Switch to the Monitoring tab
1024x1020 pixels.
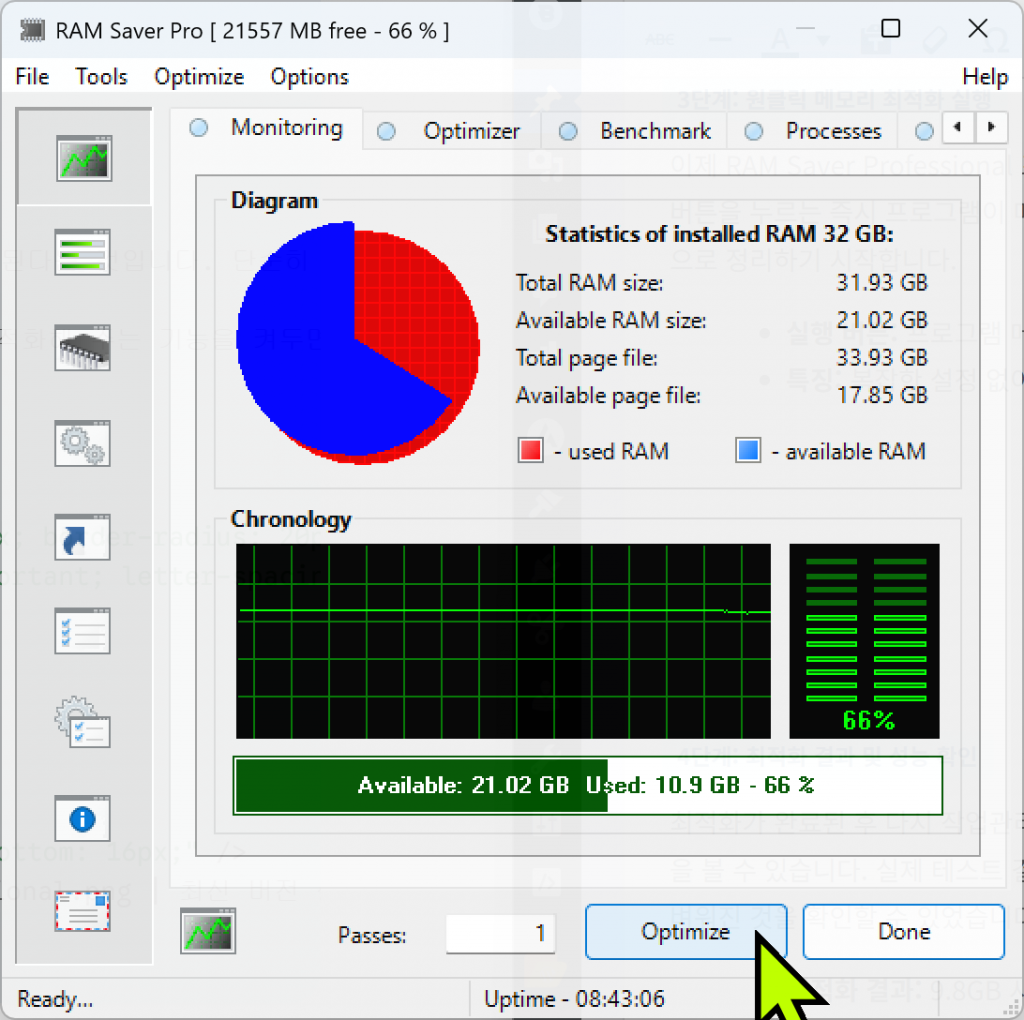266,128
